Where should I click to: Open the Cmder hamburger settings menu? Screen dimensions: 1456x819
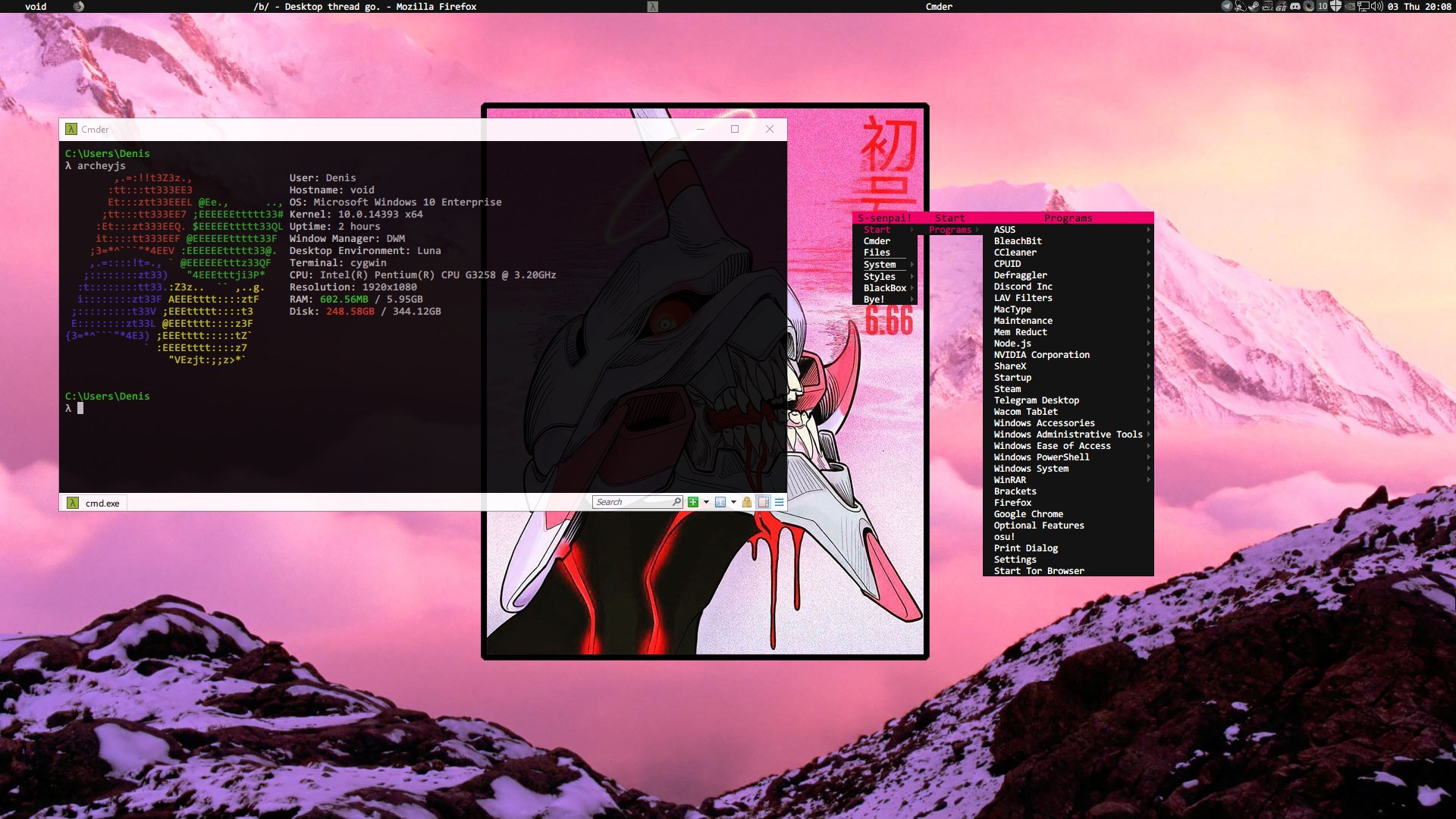779,502
